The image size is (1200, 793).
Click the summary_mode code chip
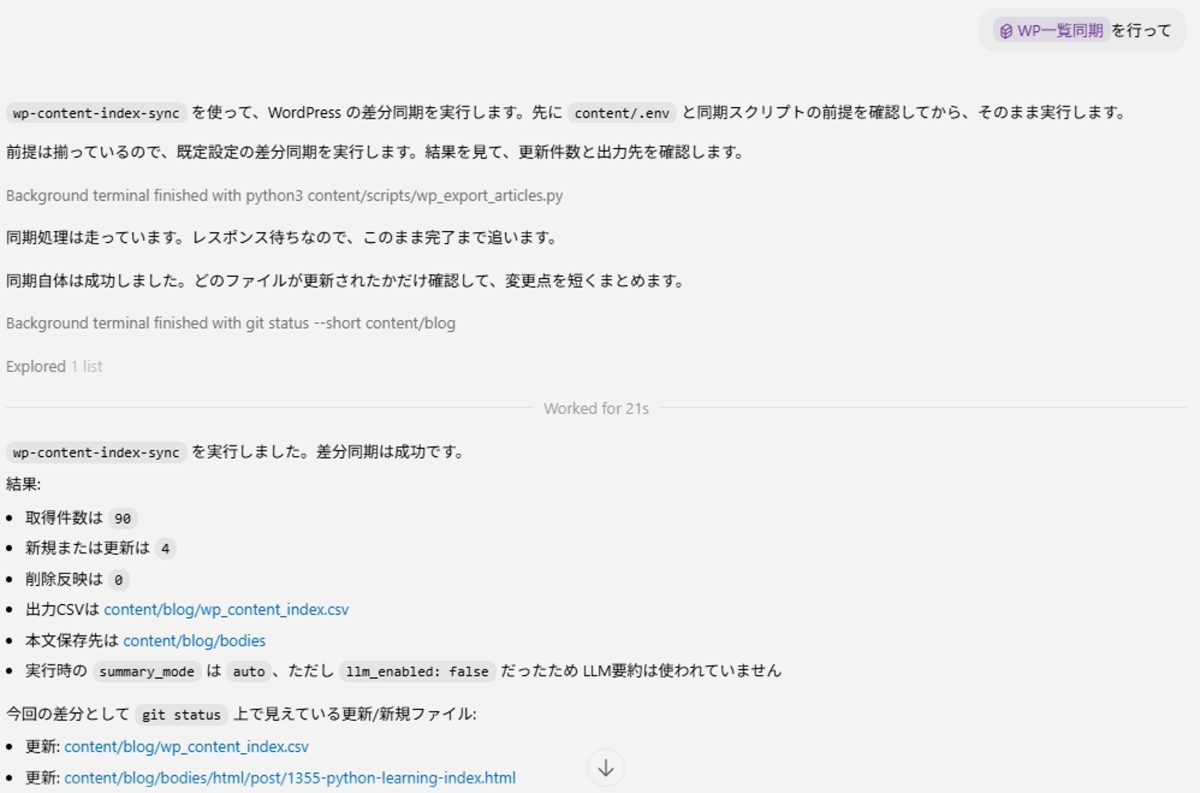(146, 671)
